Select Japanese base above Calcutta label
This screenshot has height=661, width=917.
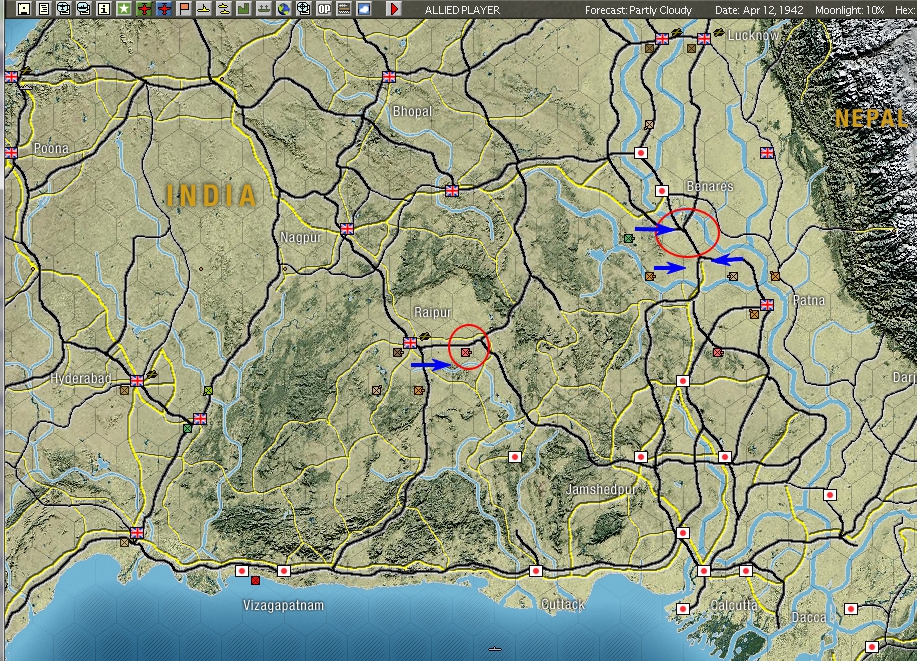click(704, 571)
